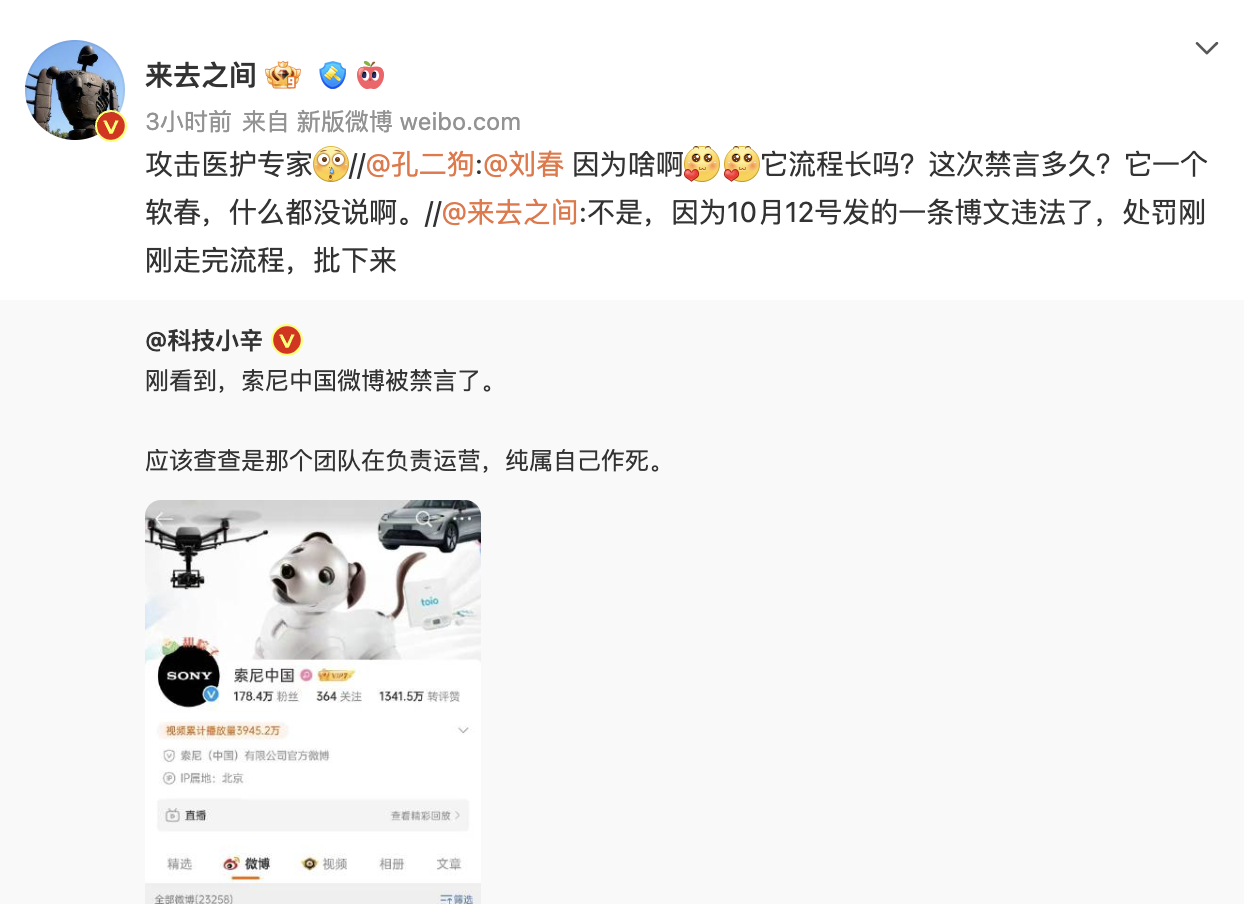The width and height of the screenshot is (1244, 904).
Task: Select the 视频 tab in the screenshot
Action: click(325, 864)
